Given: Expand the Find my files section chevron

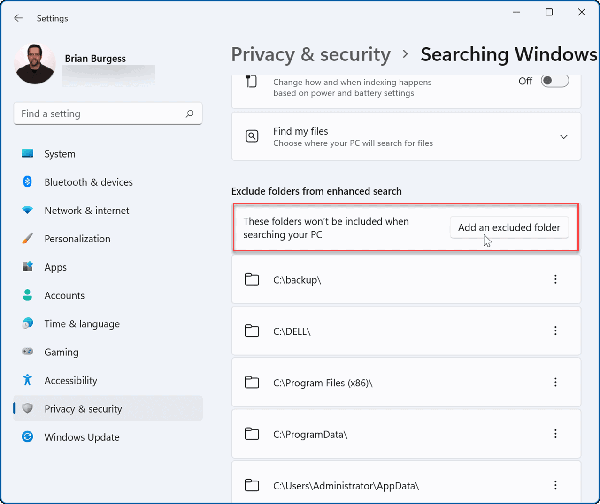Looking at the screenshot, I should tap(564, 137).
